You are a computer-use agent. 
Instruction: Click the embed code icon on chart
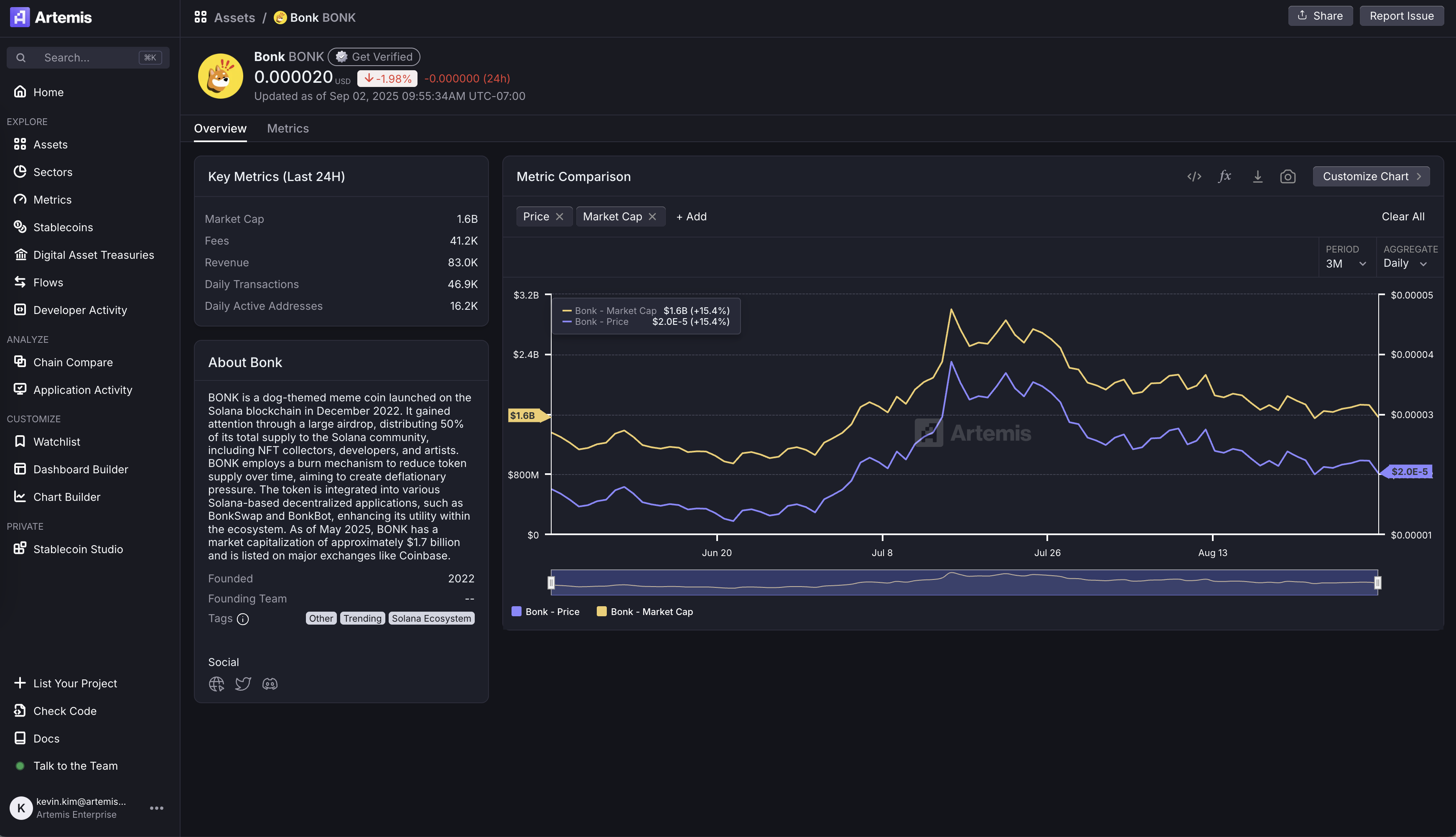[x=1194, y=176]
